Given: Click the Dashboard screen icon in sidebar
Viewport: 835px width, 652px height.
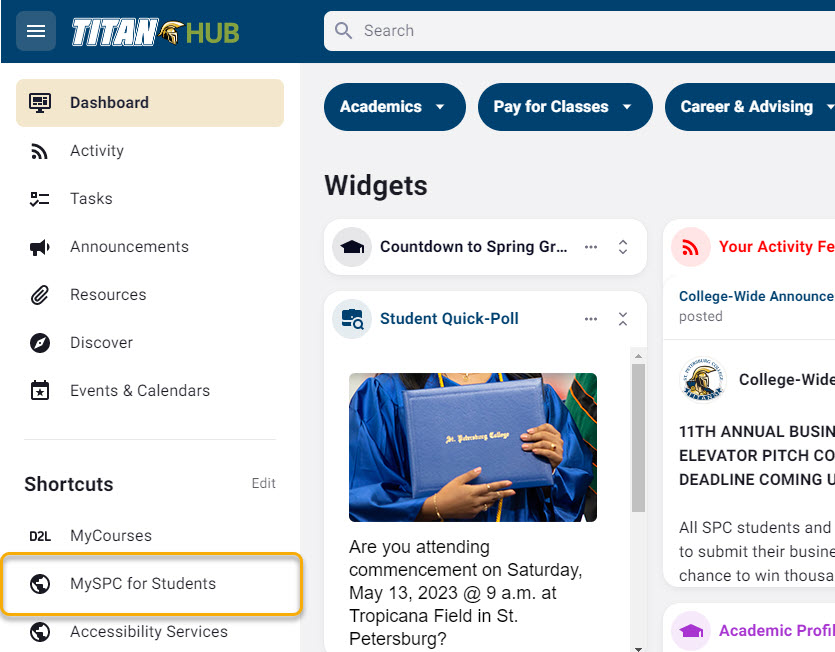Looking at the screenshot, I should (x=40, y=102).
